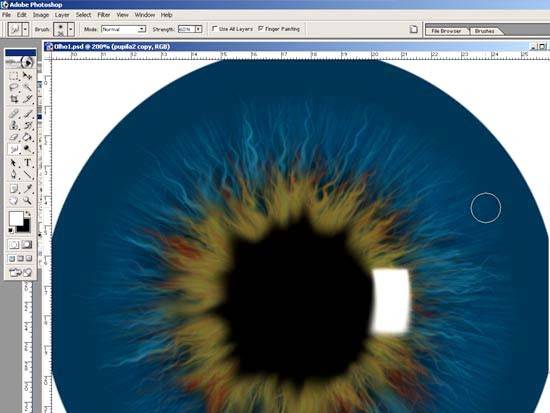Select the Move tool
The width and height of the screenshot is (550, 413).
point(27,76)
